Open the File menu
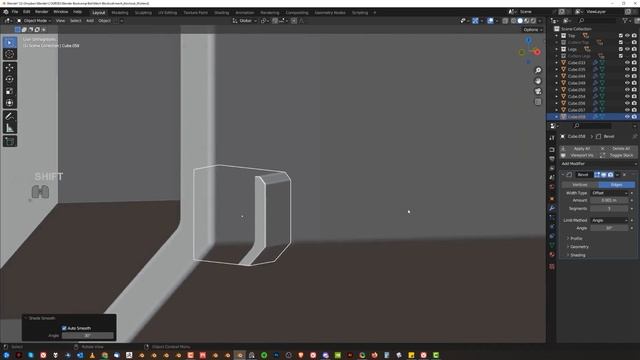The width and height of the screenshot is (640, 360). point(15,12)
